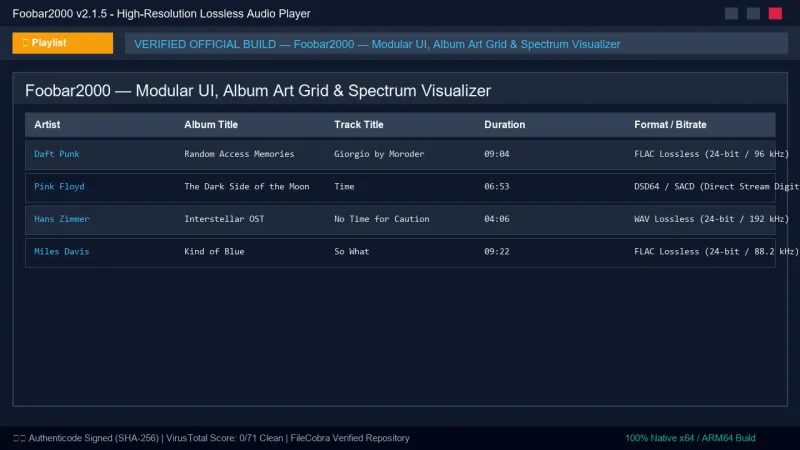Click the 06:53 duration value
800x450 pixels.
point(496,186)
